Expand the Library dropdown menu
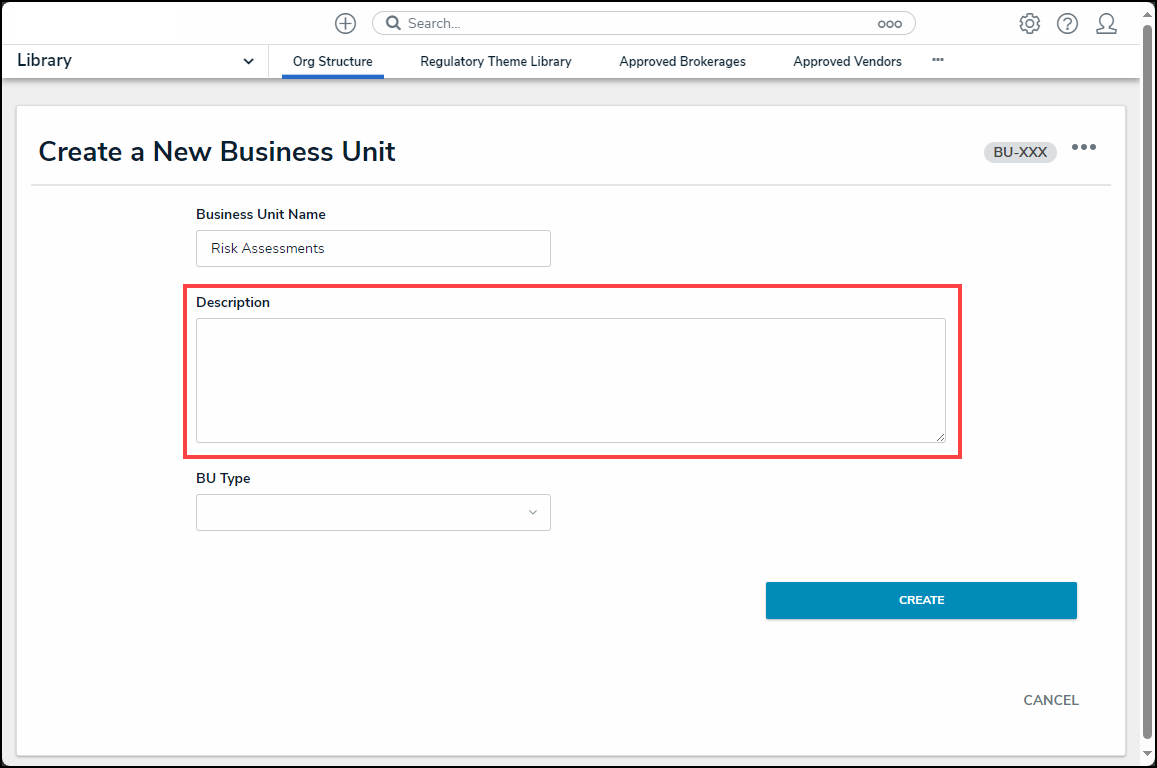The image size is (1157, 768). click(248, 61)
